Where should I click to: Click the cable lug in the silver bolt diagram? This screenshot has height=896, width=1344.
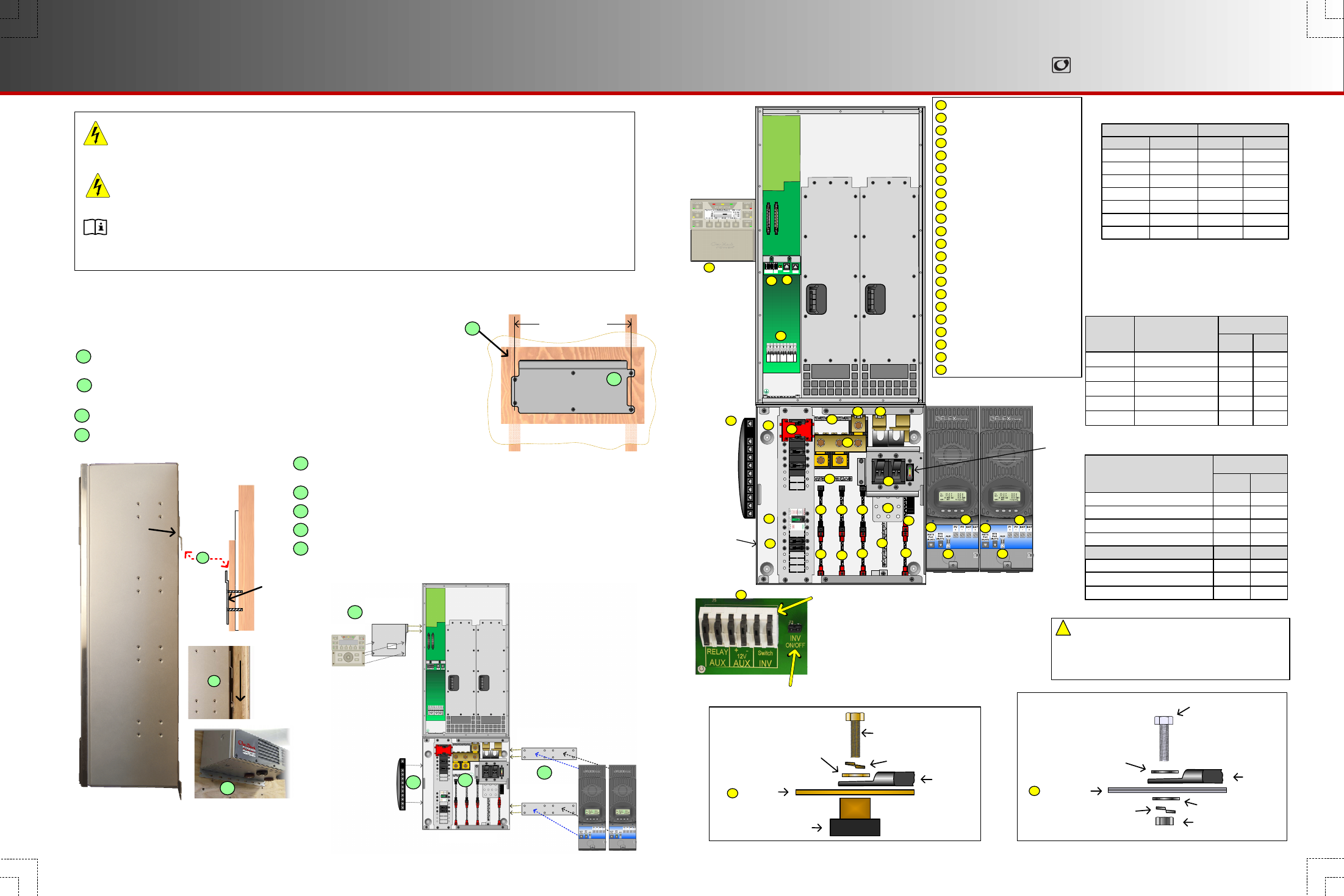coord(1186,776)
